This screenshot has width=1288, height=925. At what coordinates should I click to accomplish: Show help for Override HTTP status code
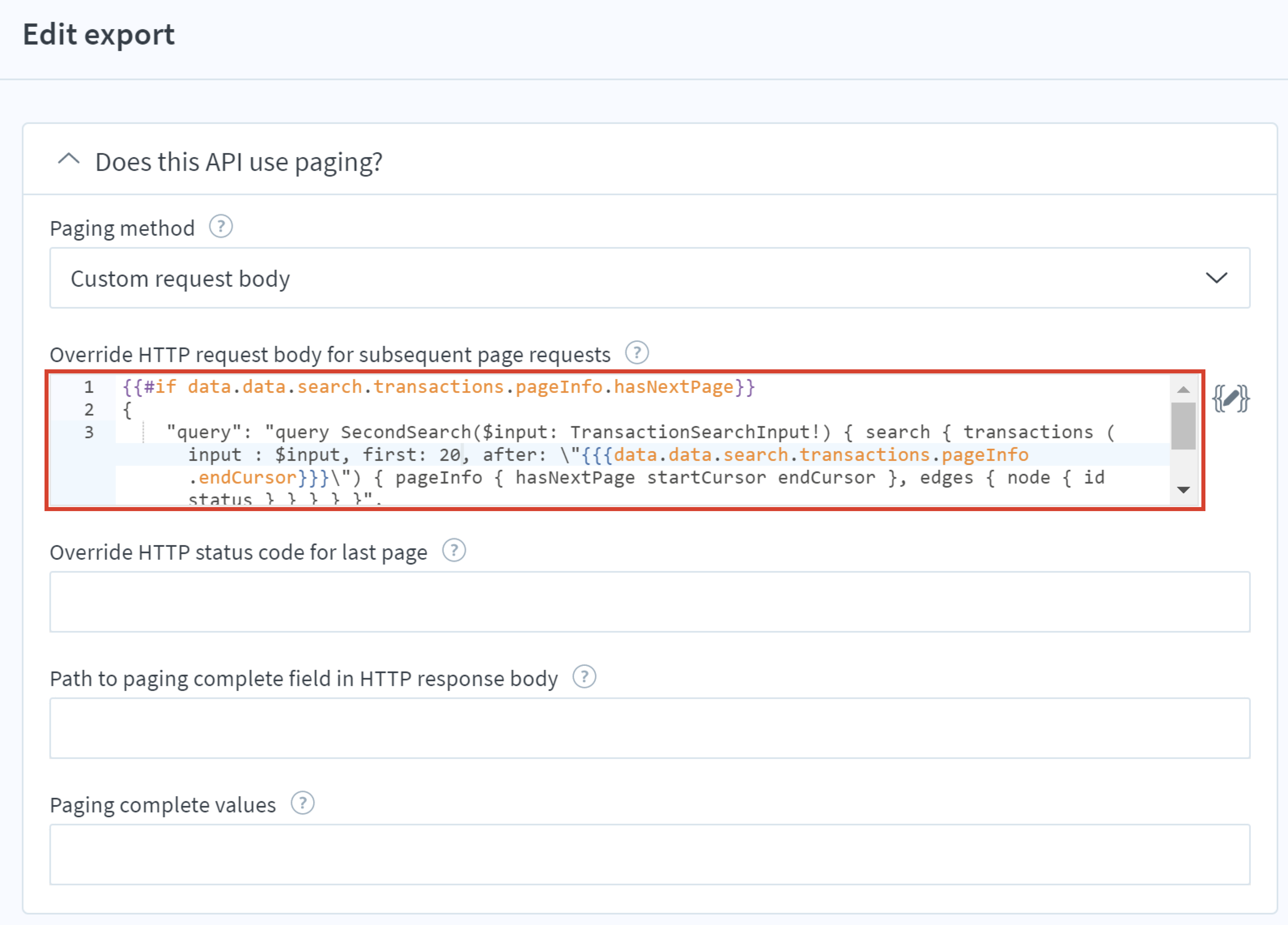pos(454,550)
